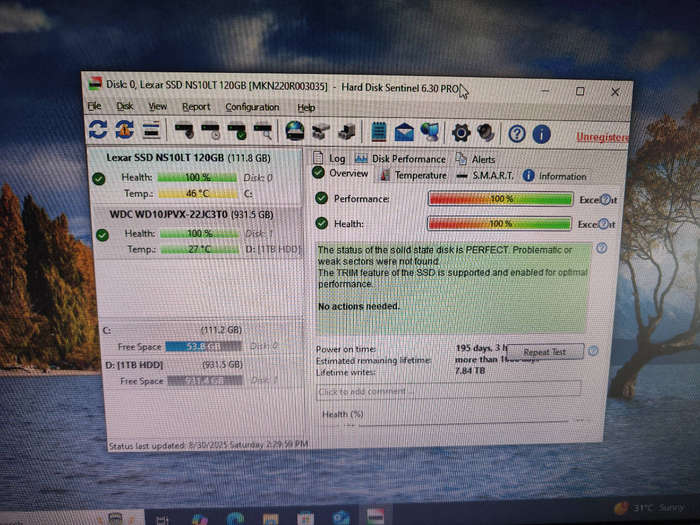
Task: Click the blue 'i' about icon in toolbar
Action: tap(541, 134)
